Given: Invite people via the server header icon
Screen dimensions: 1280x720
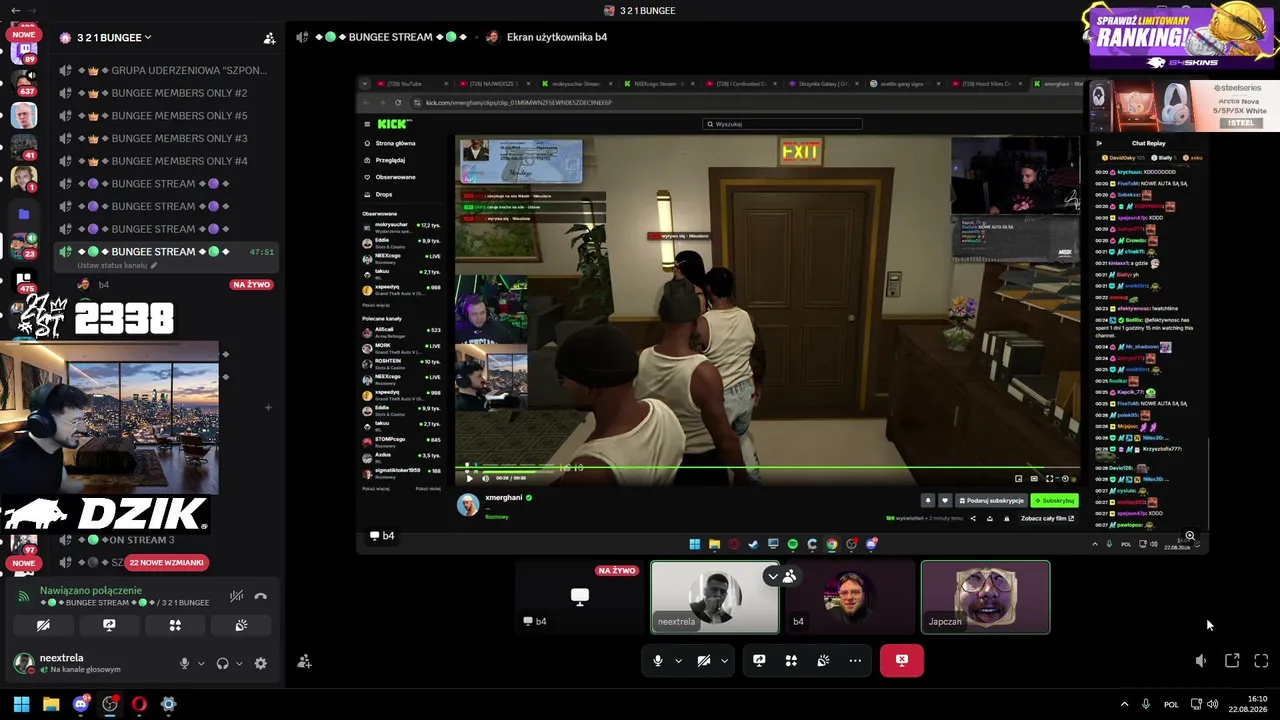Looking at the screenshot, I should (269, 38).
